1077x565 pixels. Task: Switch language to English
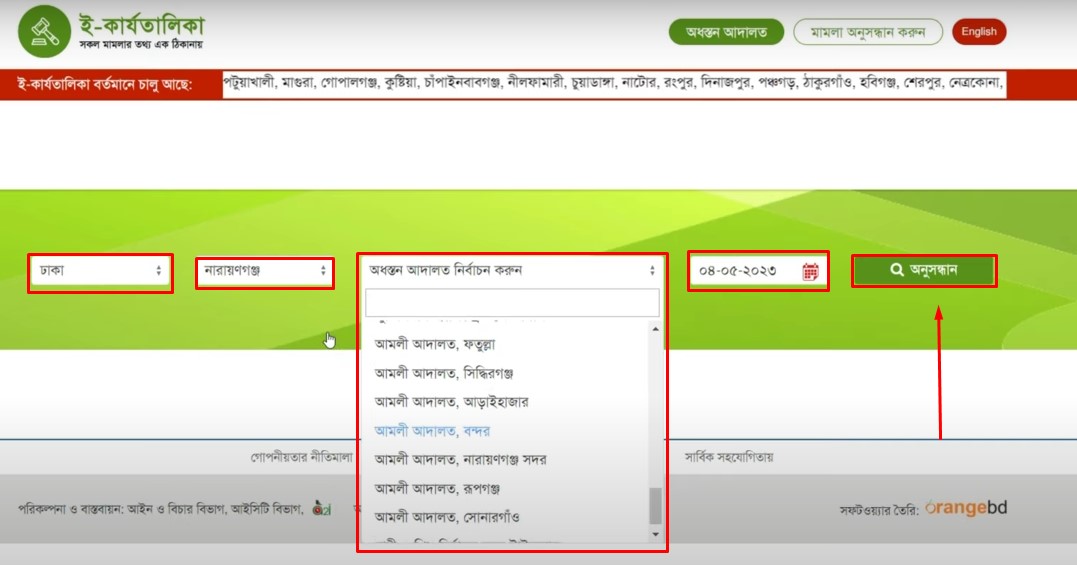(978, 32)
